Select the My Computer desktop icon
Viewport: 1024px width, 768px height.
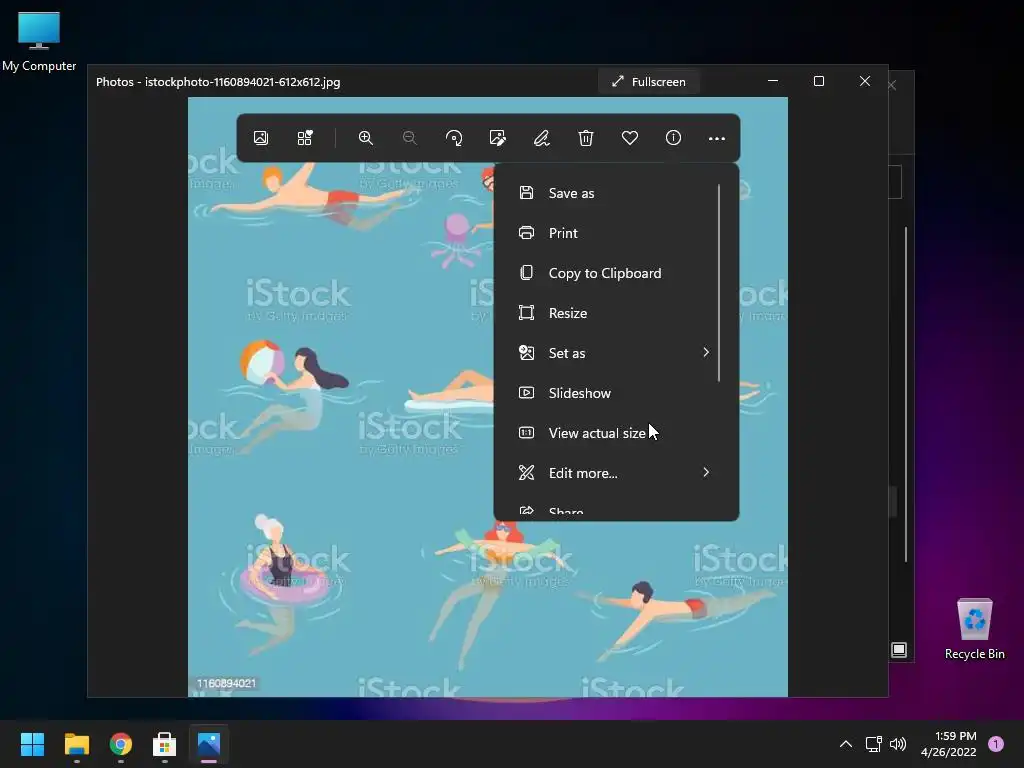[39, 41]
